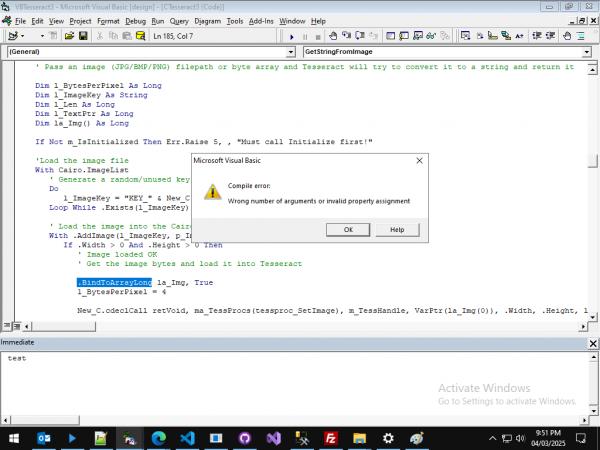Open the GetStringFromImage procedure dropdown

tap(587, 52)
